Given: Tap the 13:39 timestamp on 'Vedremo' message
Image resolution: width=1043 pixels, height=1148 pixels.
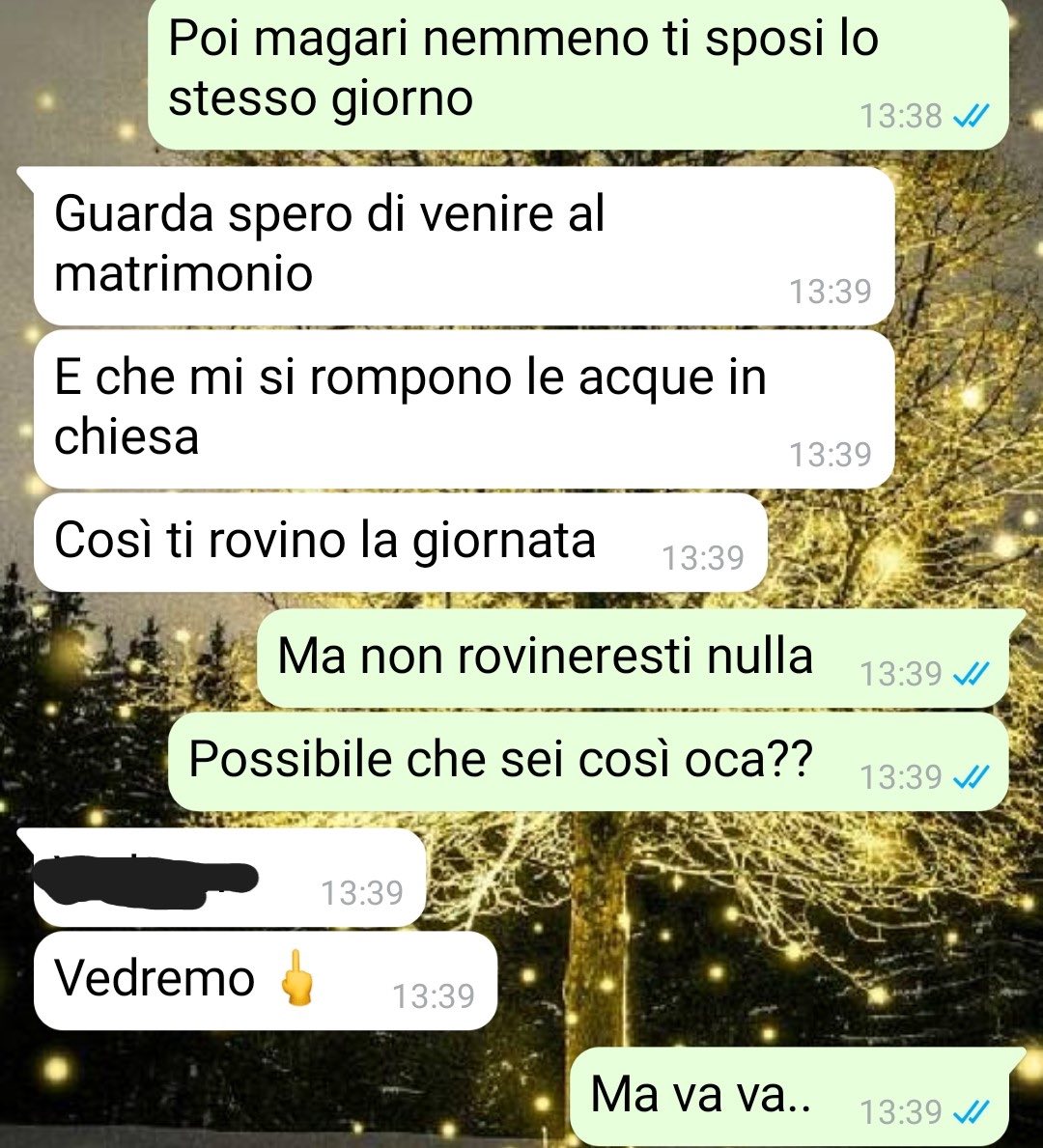Looking at the screenshot, I should pos(434,995).
